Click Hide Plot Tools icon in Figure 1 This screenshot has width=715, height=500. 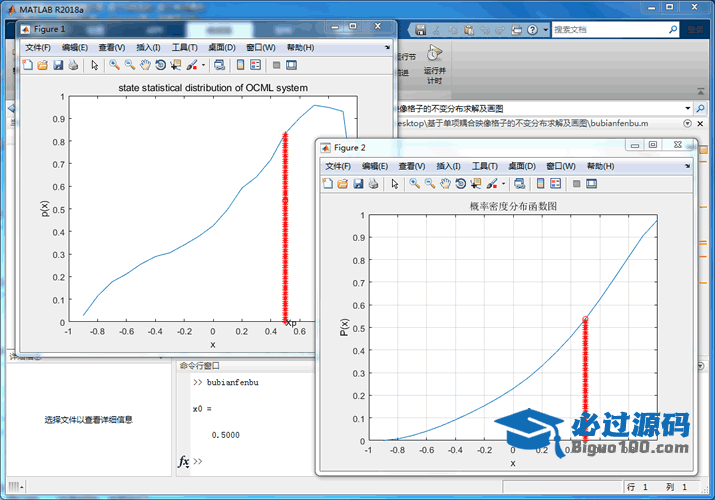(x=276, y=65)
